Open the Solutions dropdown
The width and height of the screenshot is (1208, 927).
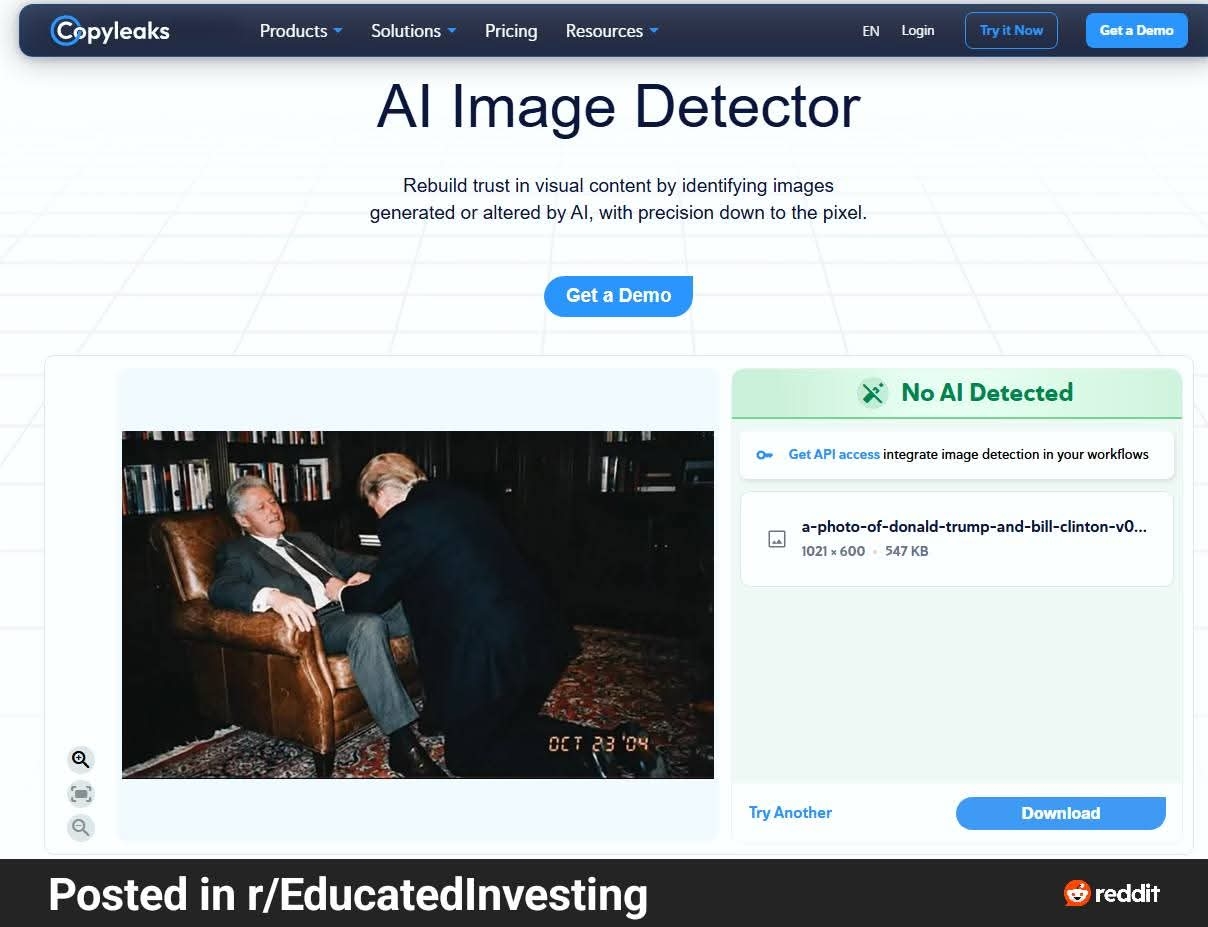pyautogui.click(x=413, y=31)
